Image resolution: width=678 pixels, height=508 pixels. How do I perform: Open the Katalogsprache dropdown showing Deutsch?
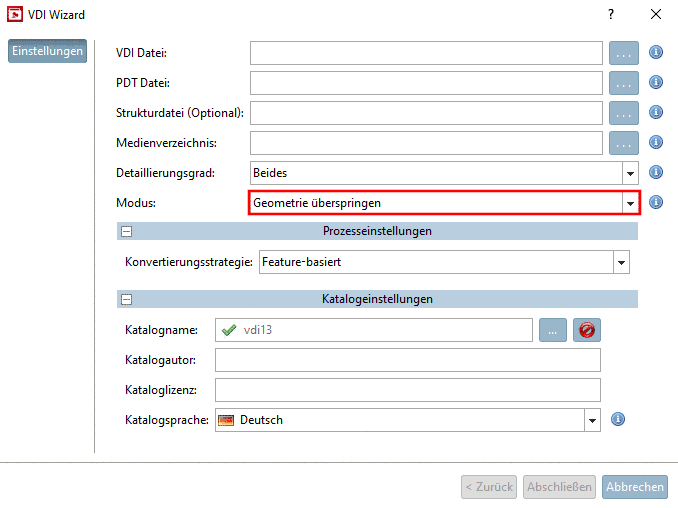click(592, 420)
